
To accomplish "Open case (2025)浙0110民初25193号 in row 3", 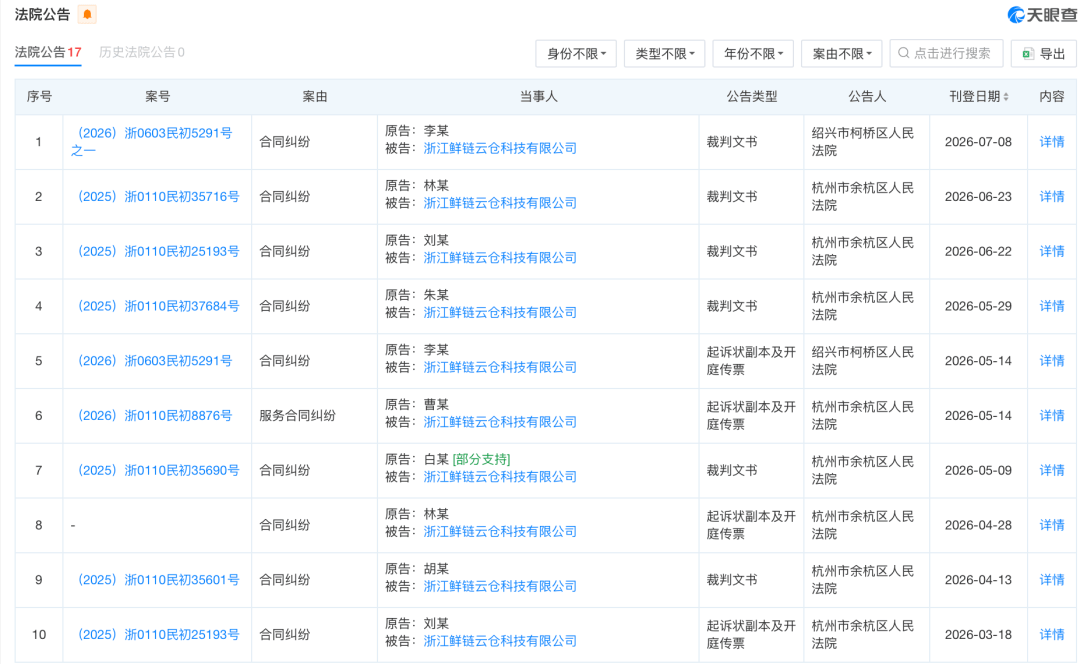I will pyautogui.click(x=158, y=251).
